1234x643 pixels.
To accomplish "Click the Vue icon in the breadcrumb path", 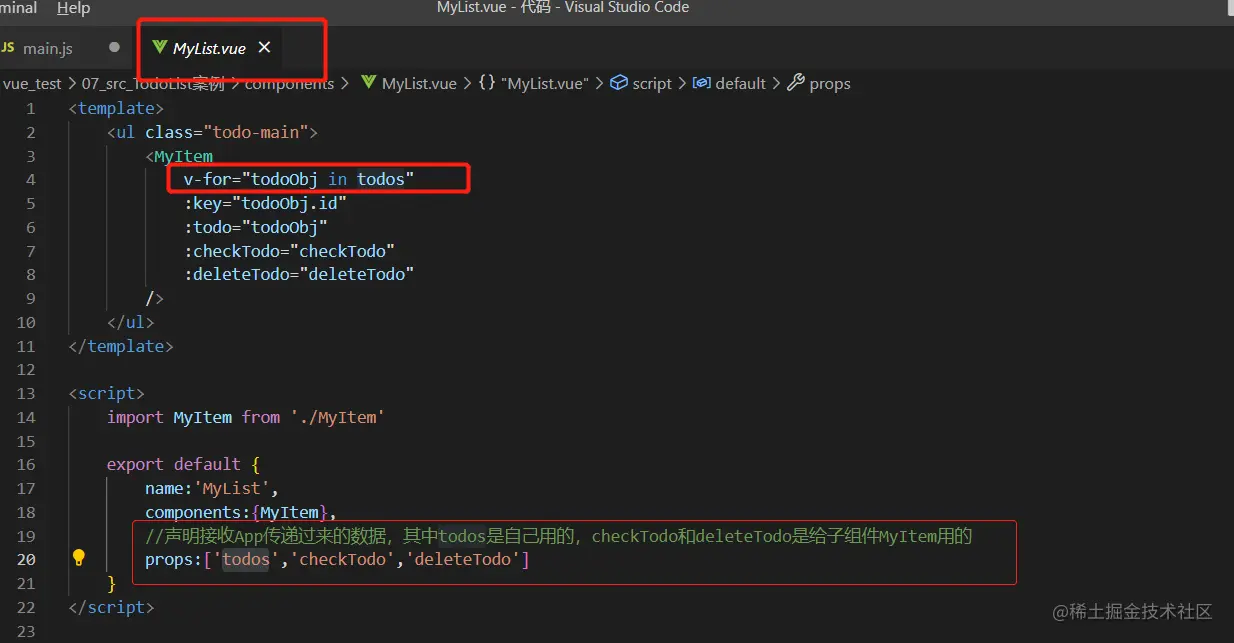I will [368, 83].
